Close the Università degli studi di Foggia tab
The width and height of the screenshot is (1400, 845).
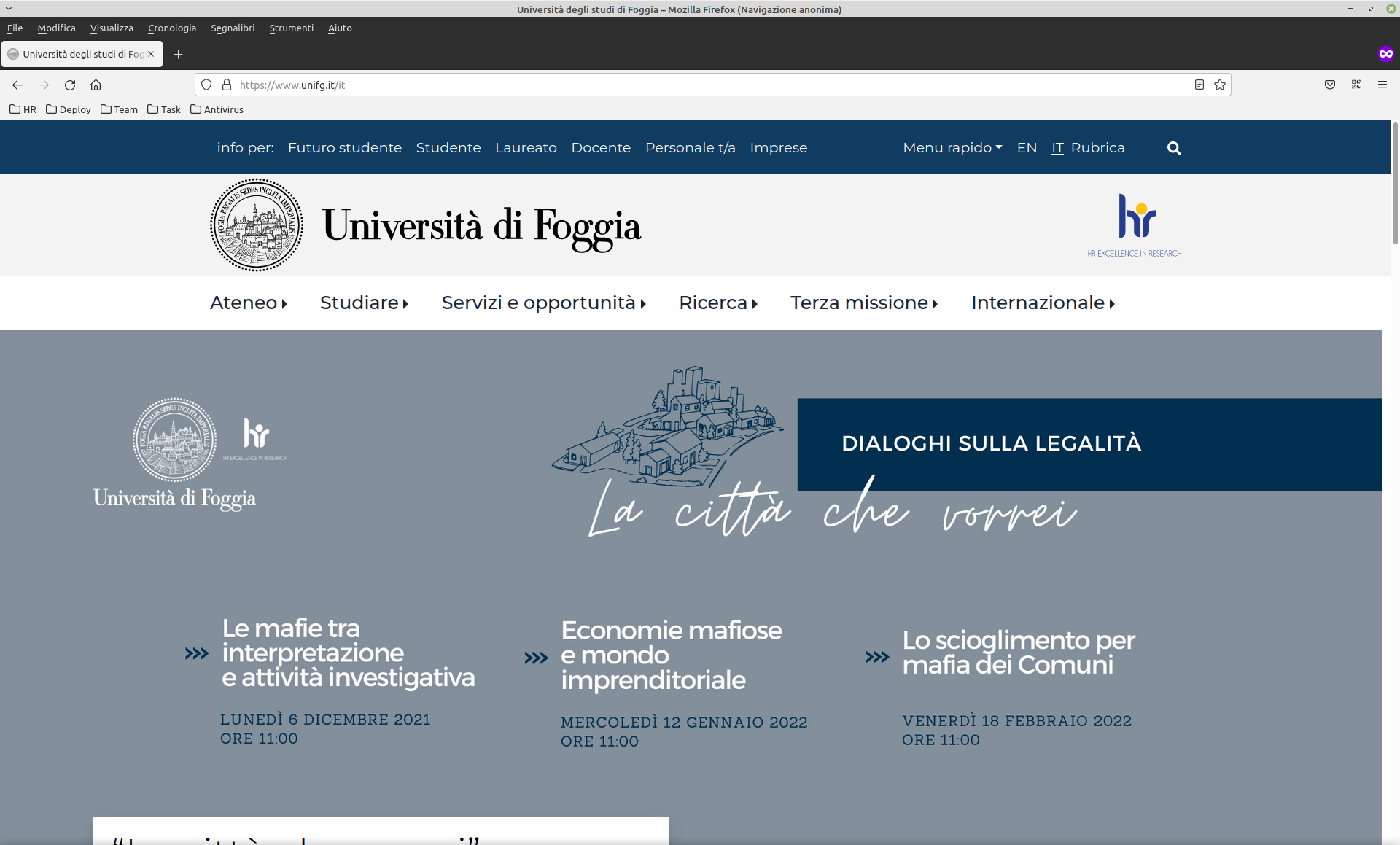[151, 55]
